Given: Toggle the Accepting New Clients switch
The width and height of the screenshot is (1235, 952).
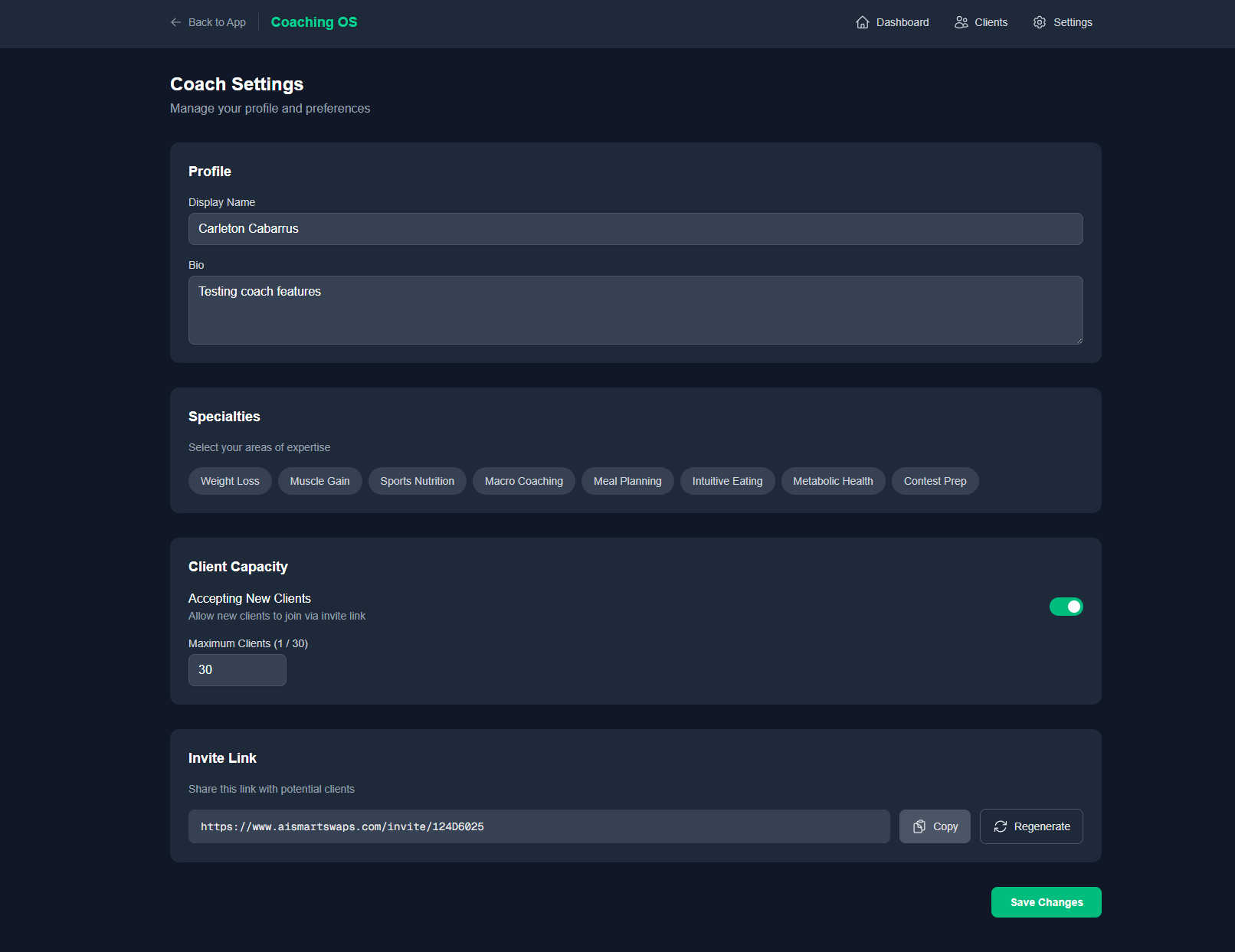Looking at the screenshot, I should click(1066, 606).
